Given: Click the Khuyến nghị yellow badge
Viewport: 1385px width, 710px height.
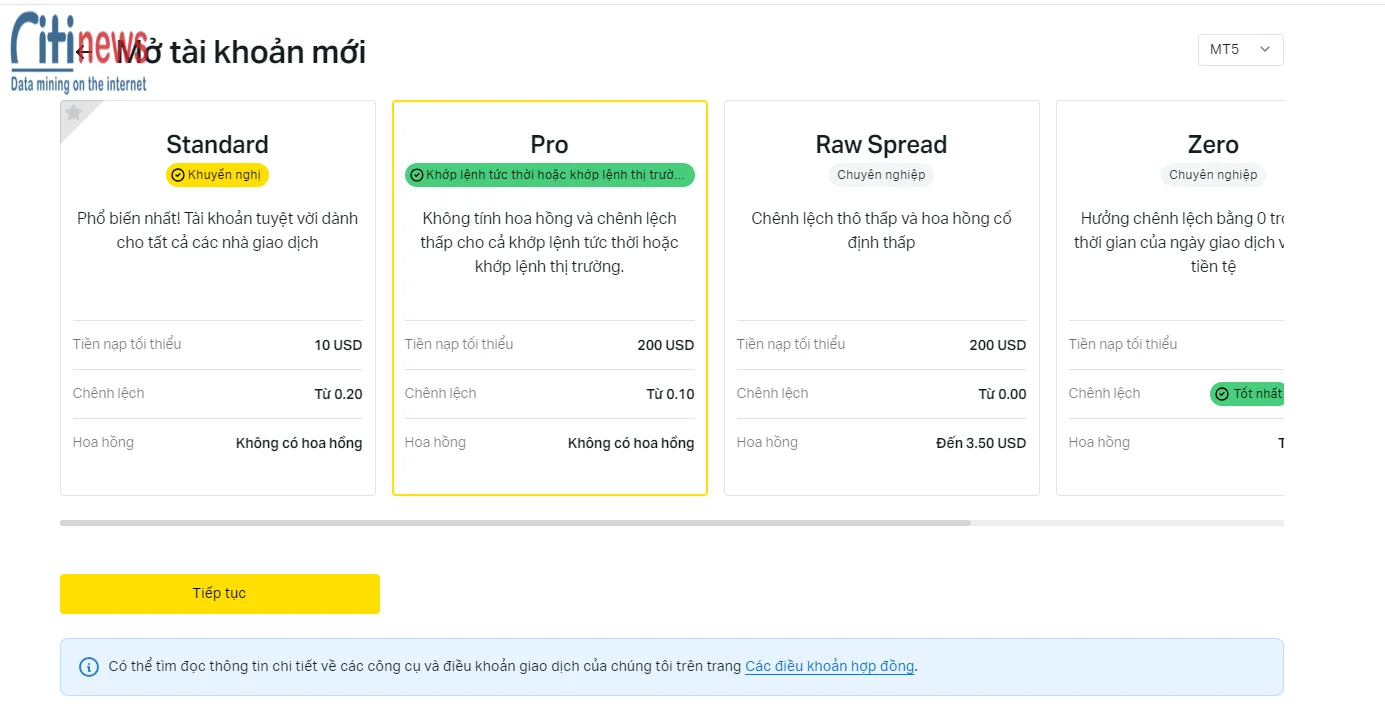Looking at the screenshot, I should click(217, 175).
